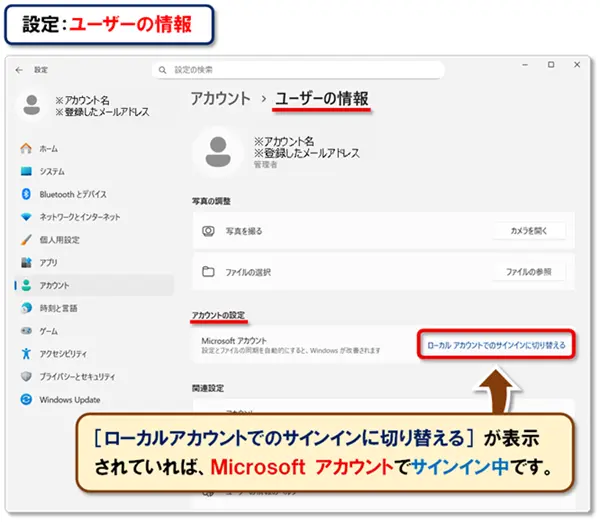Click the 管理者 label under account

pos(265,165)
